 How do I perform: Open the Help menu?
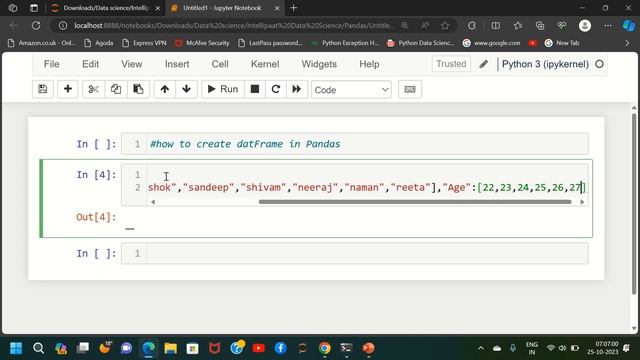point(369,64)
